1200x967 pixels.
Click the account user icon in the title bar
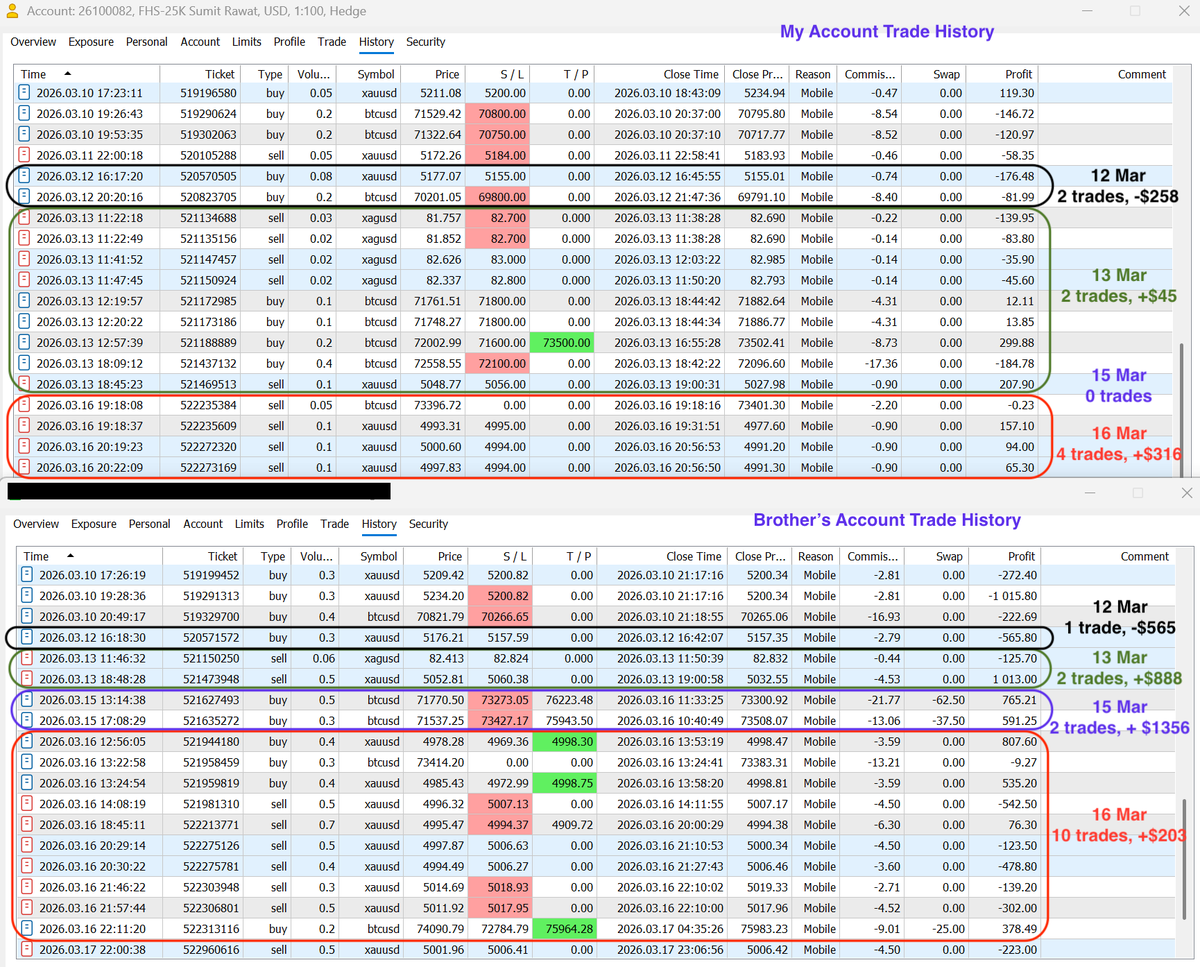(x=11, y=12)
